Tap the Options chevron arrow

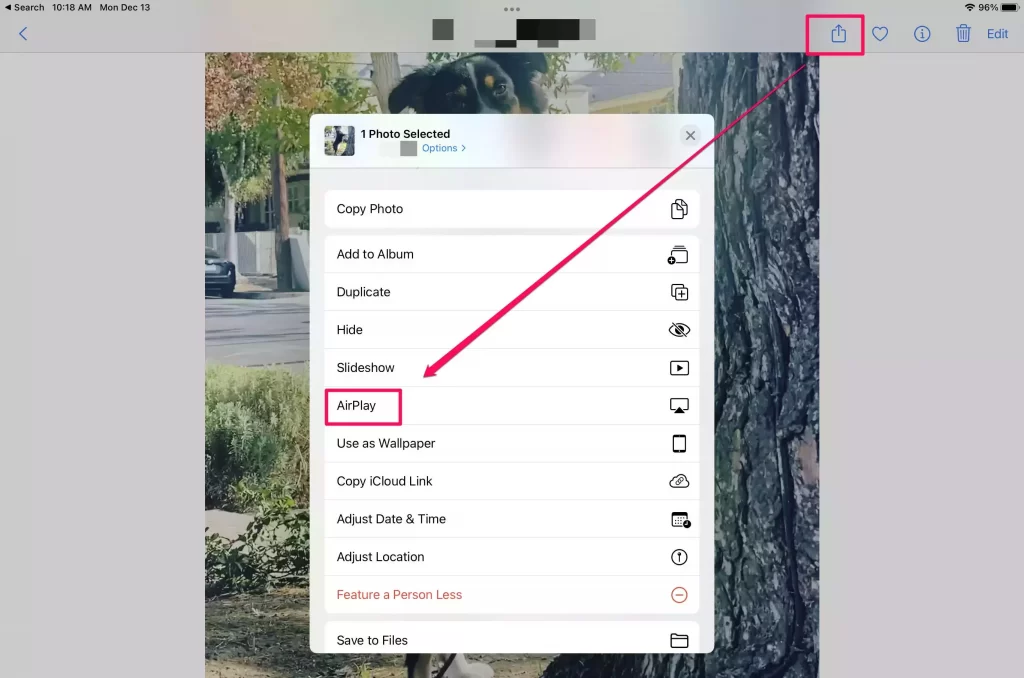[x=464, y=148]
